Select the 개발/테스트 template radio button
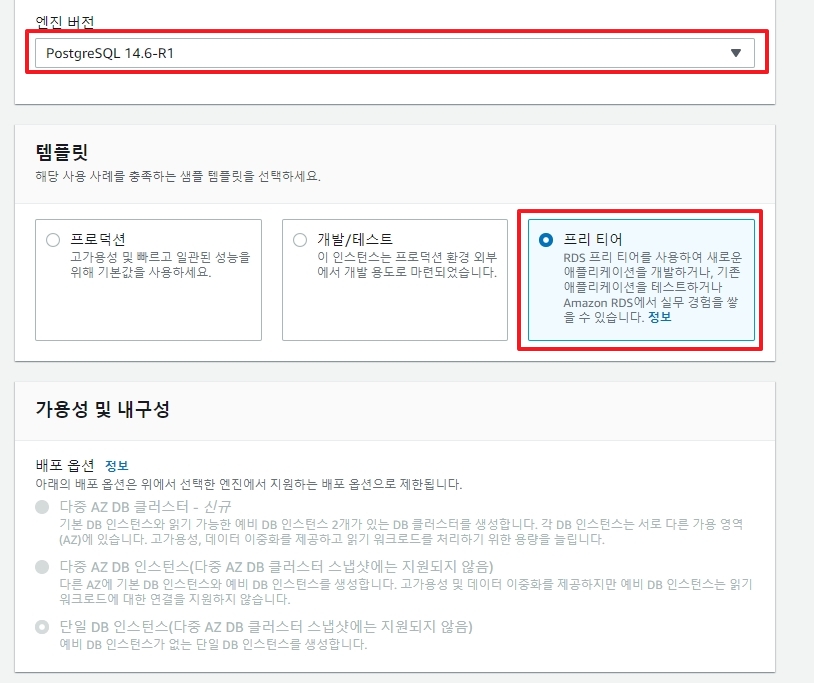 tap(300, 240)
